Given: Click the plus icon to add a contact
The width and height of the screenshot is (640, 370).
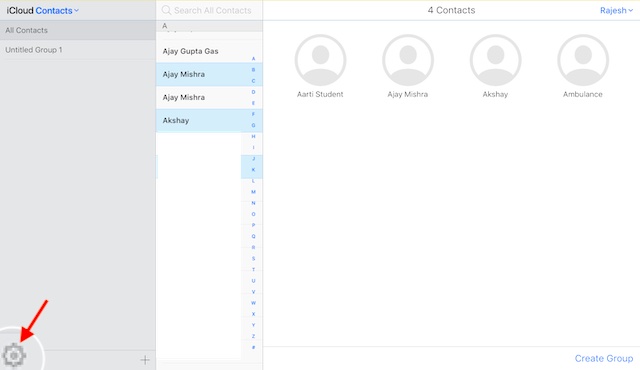Looking at the screenshot, I should (x=145, y=360).
